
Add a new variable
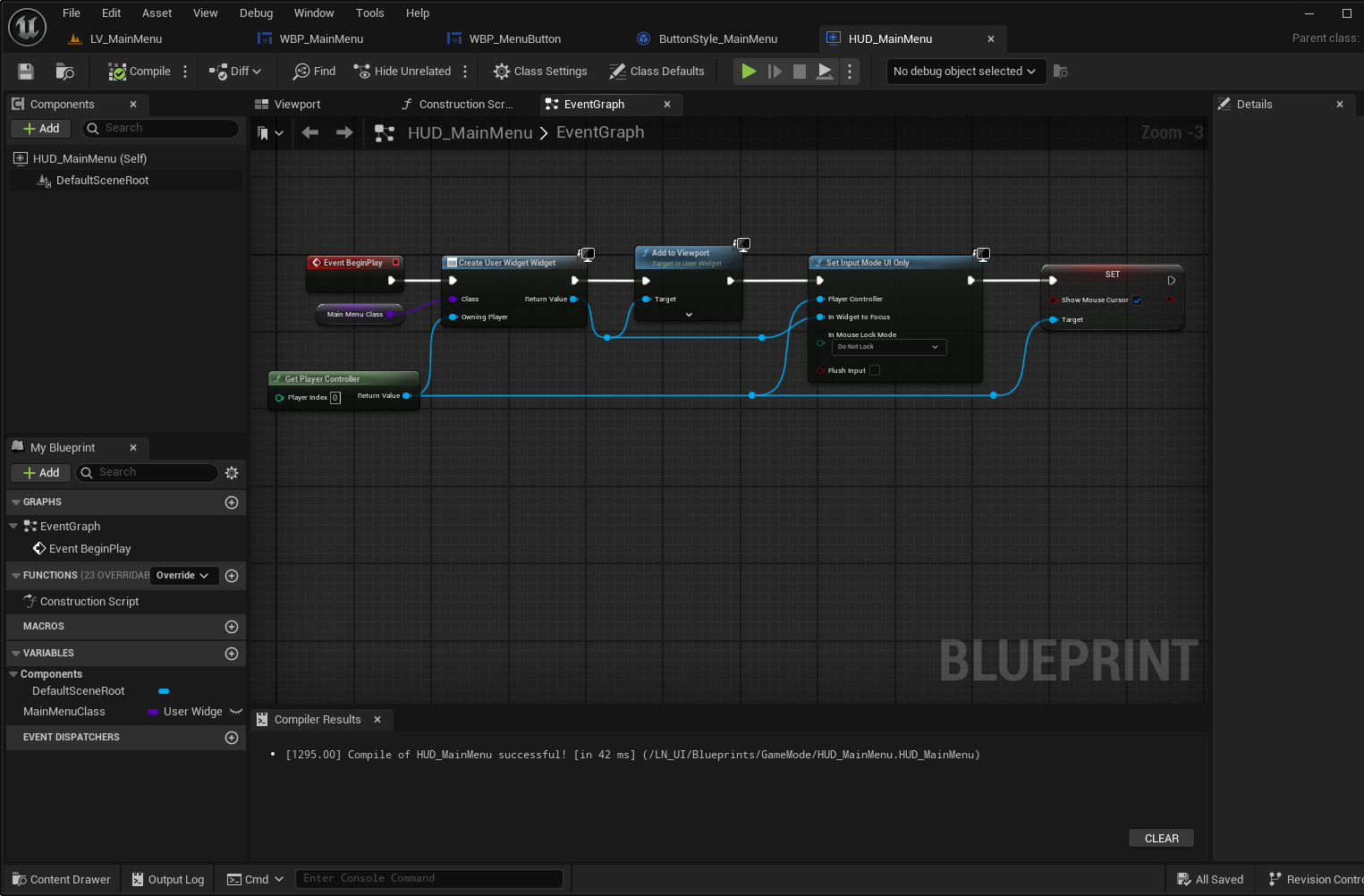232,654
